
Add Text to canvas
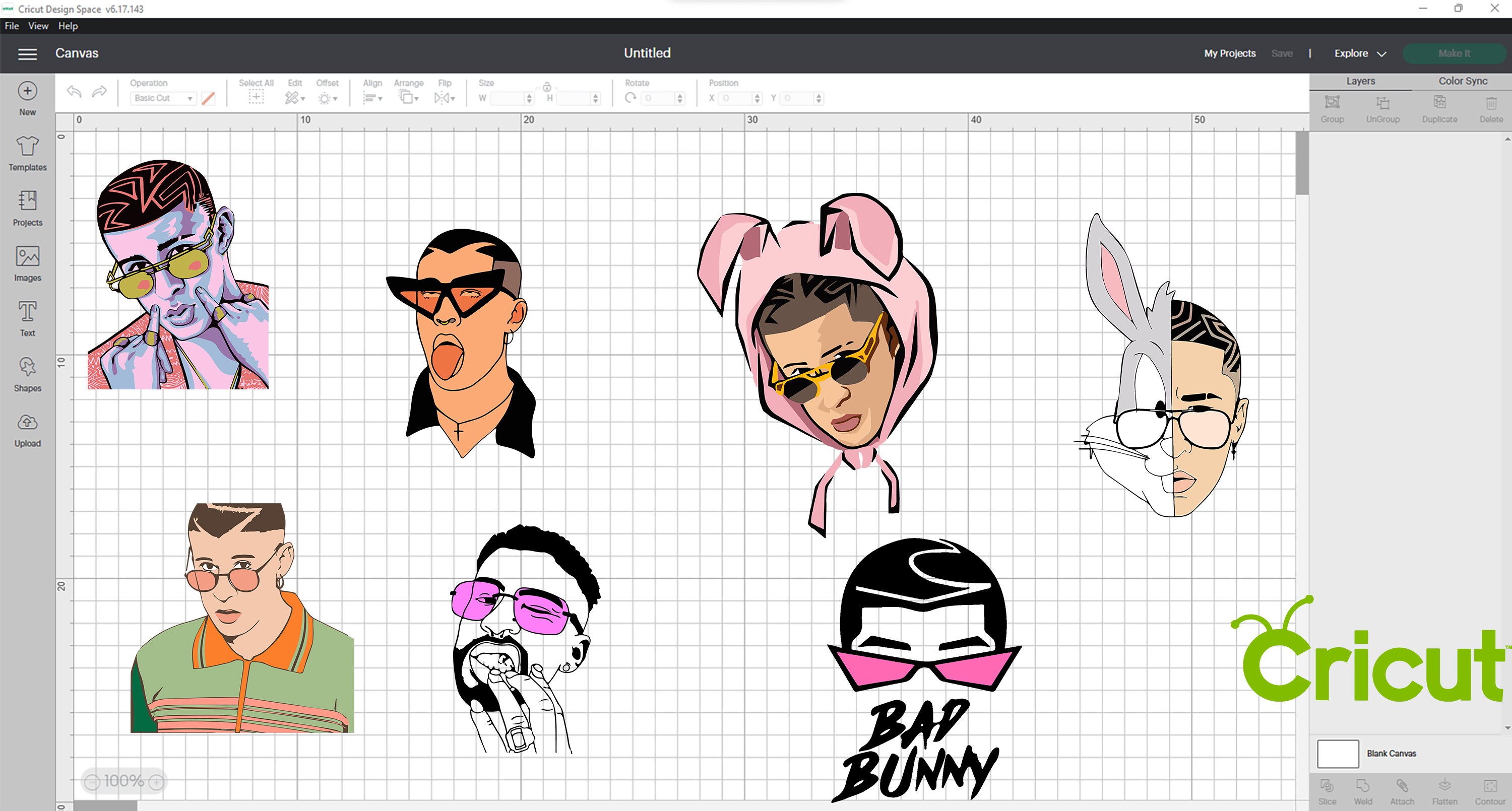coord(27,319)
